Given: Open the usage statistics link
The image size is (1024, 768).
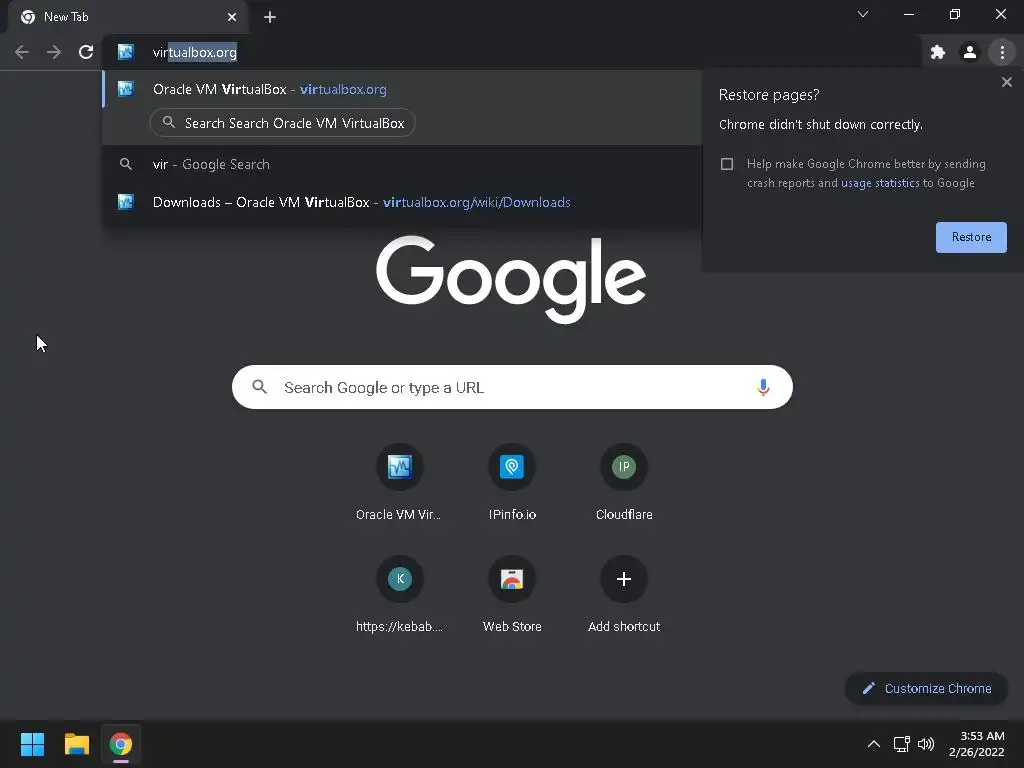Looking at the screenshot, I should 880,183.
